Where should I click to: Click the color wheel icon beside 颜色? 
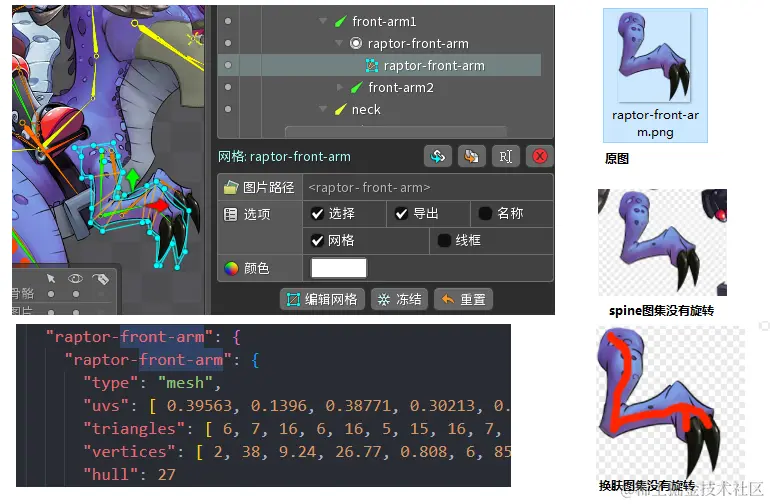pyautogui.click(x=231, y=268)
